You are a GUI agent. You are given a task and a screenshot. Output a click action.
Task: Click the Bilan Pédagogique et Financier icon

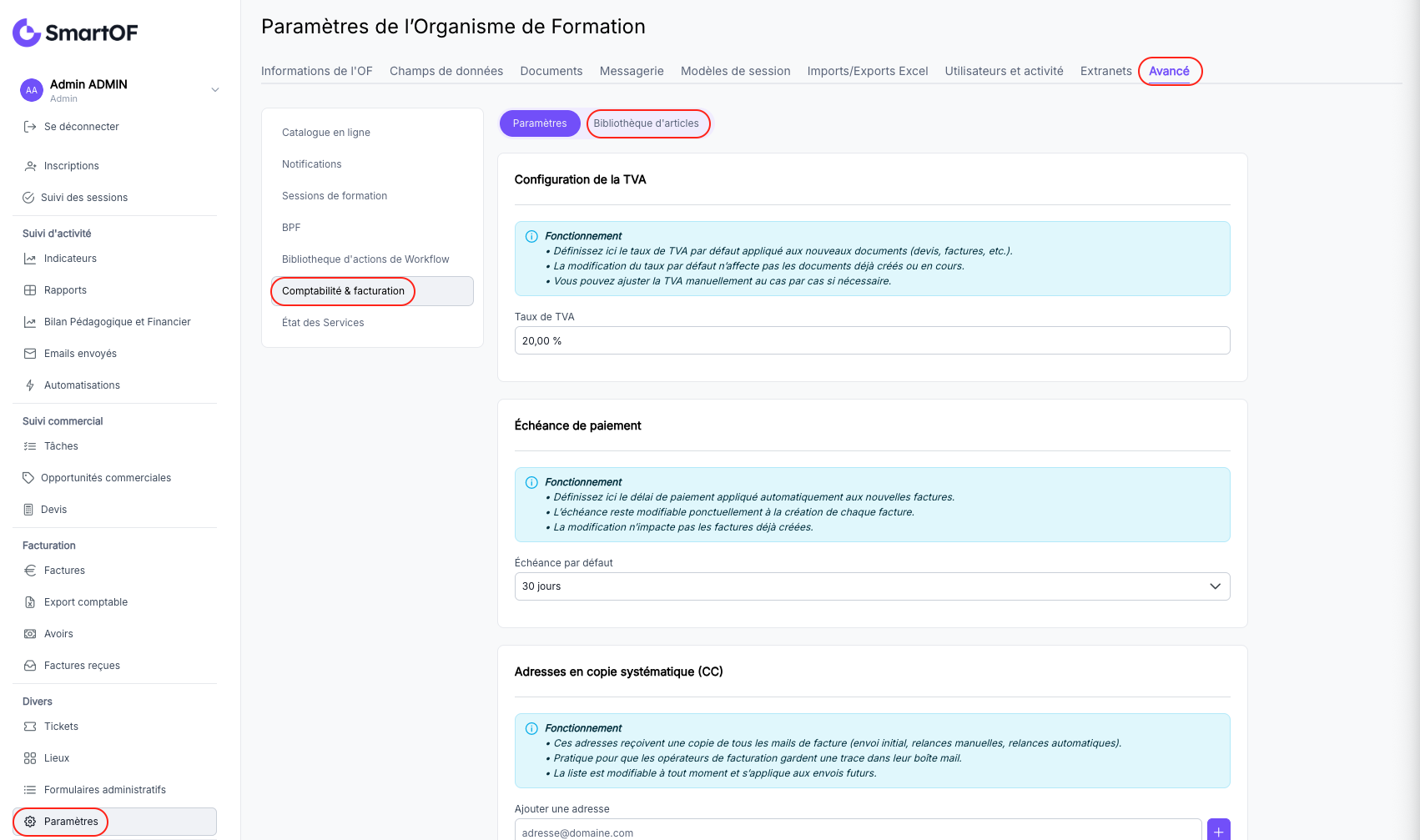(30, 322)
